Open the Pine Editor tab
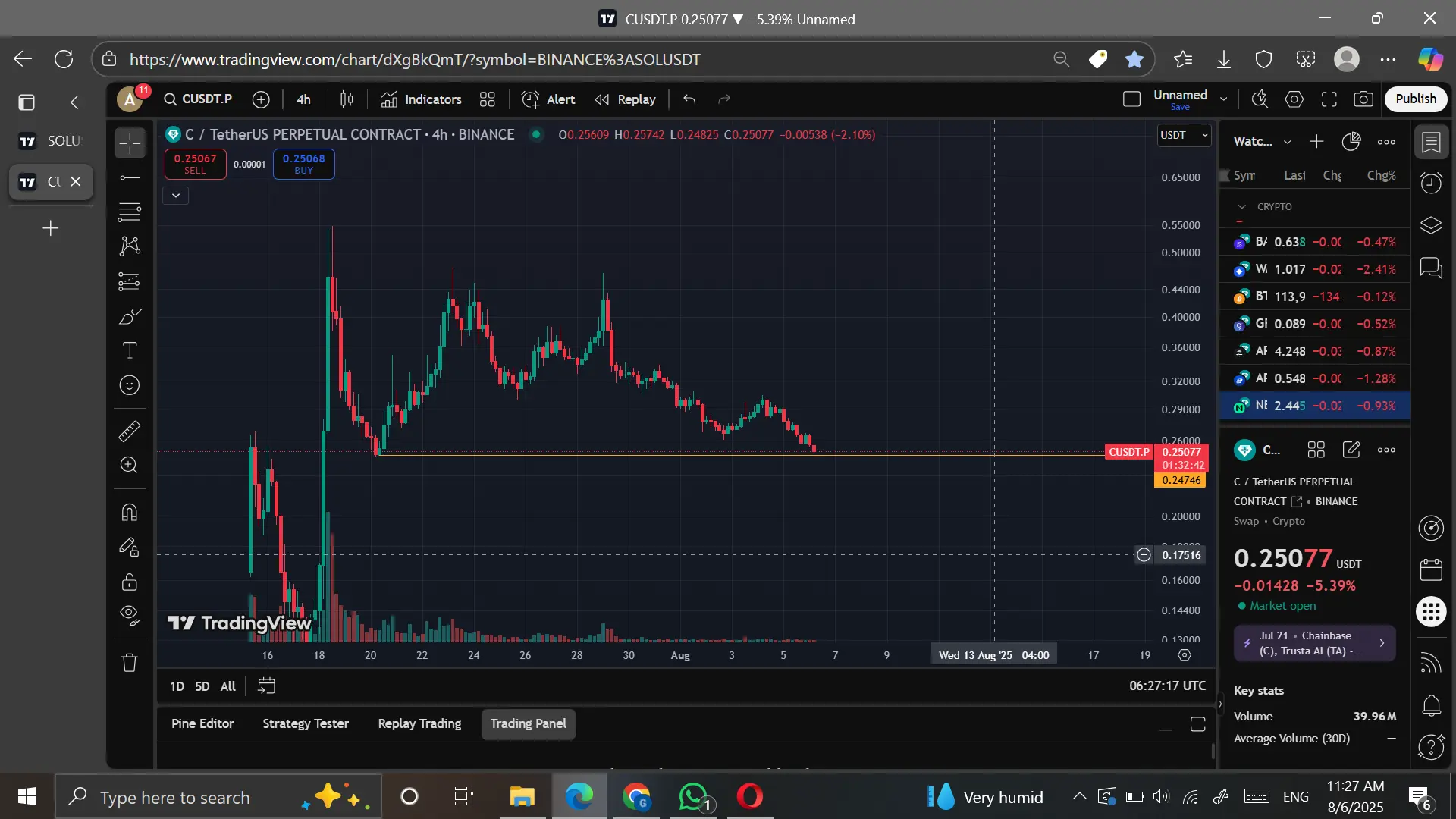This screenshot has height=819, width=1456. [x=202, y=723]
